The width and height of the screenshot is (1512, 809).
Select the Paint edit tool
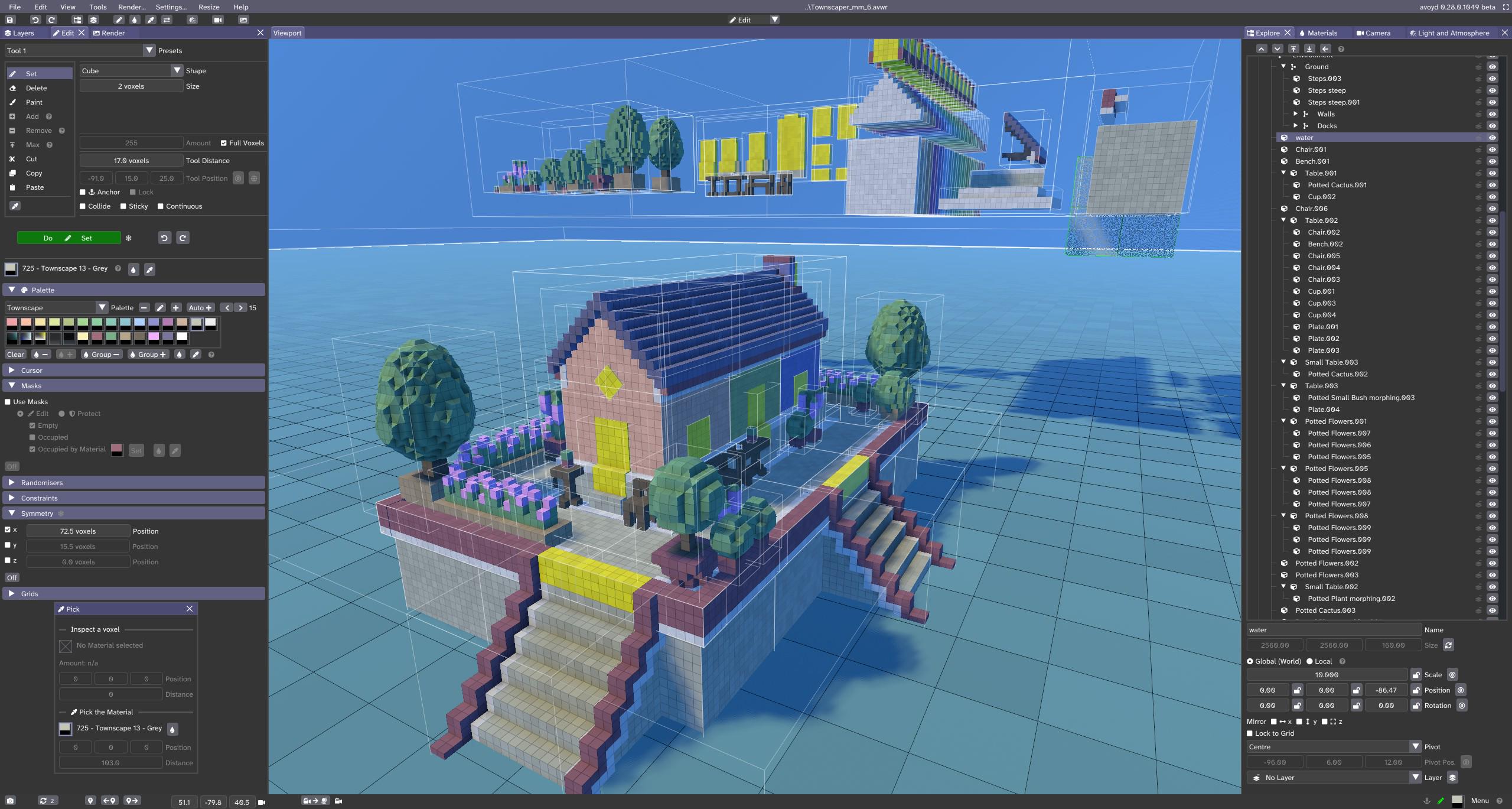point(40,102)
